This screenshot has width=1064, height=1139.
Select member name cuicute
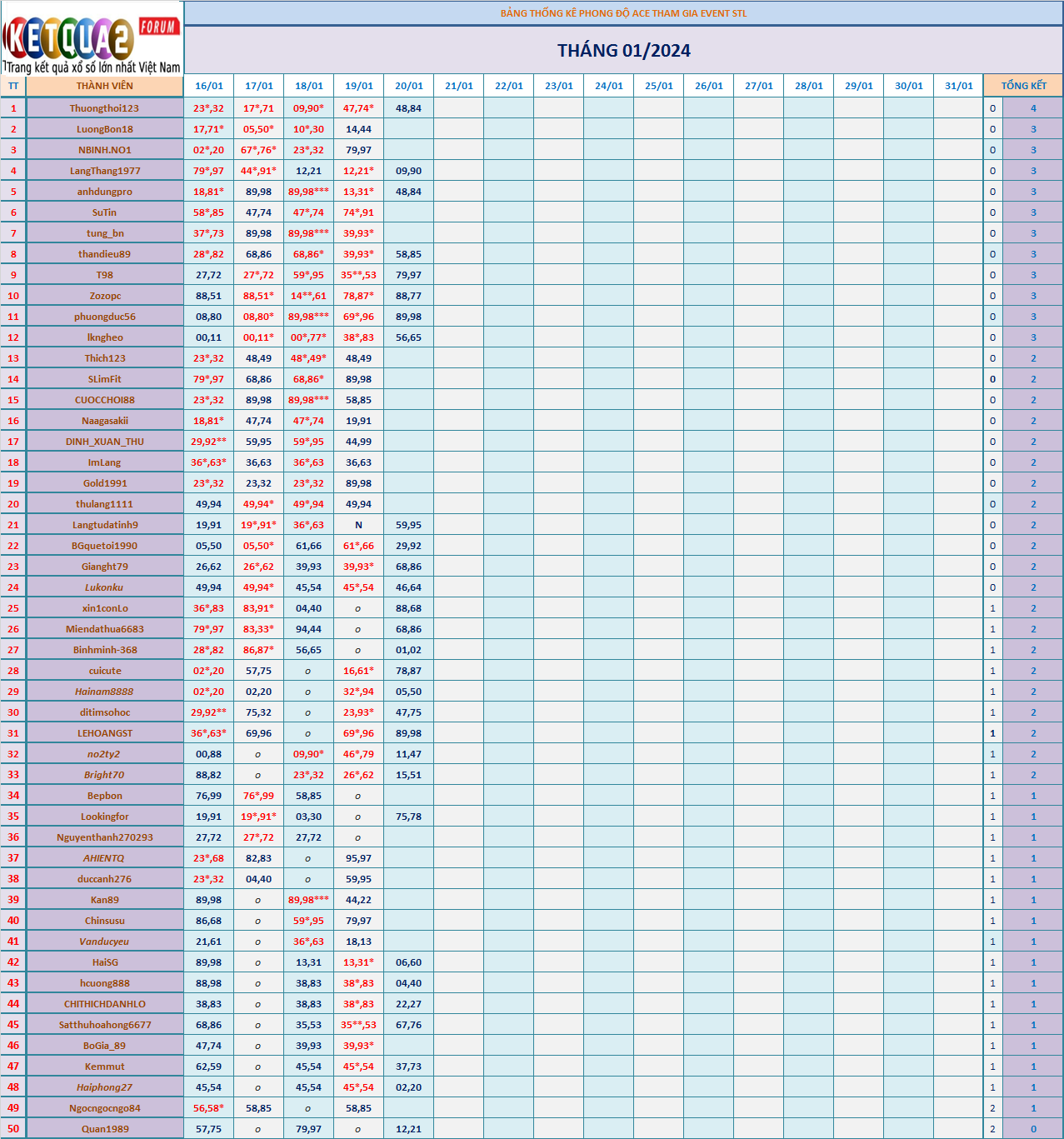[105, 671]
